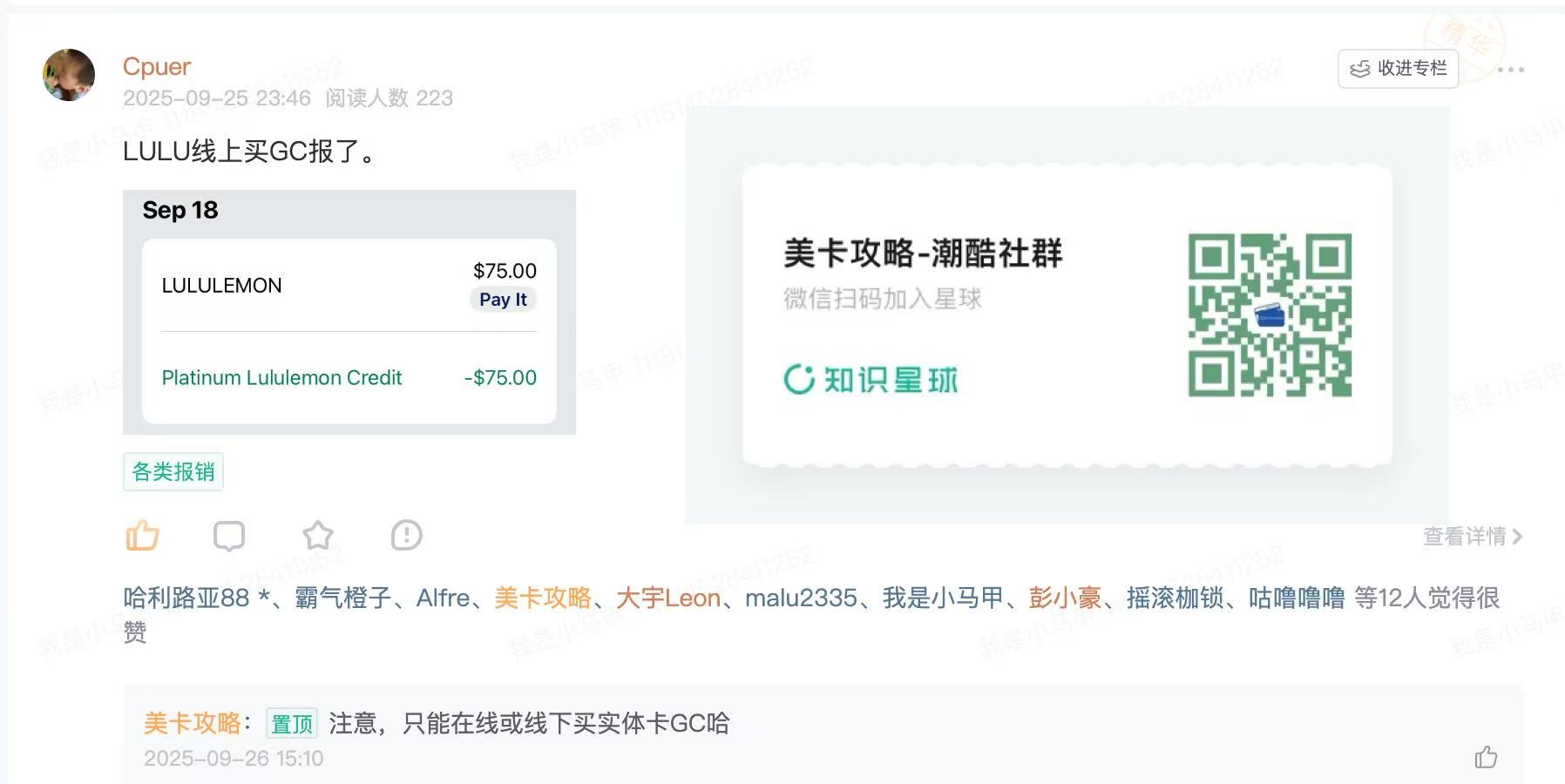The height and width of the screenshot is (784, 1565).
Task: Click the 美卡攻略-潮酷社群 card title
Action: pos(923,253)
